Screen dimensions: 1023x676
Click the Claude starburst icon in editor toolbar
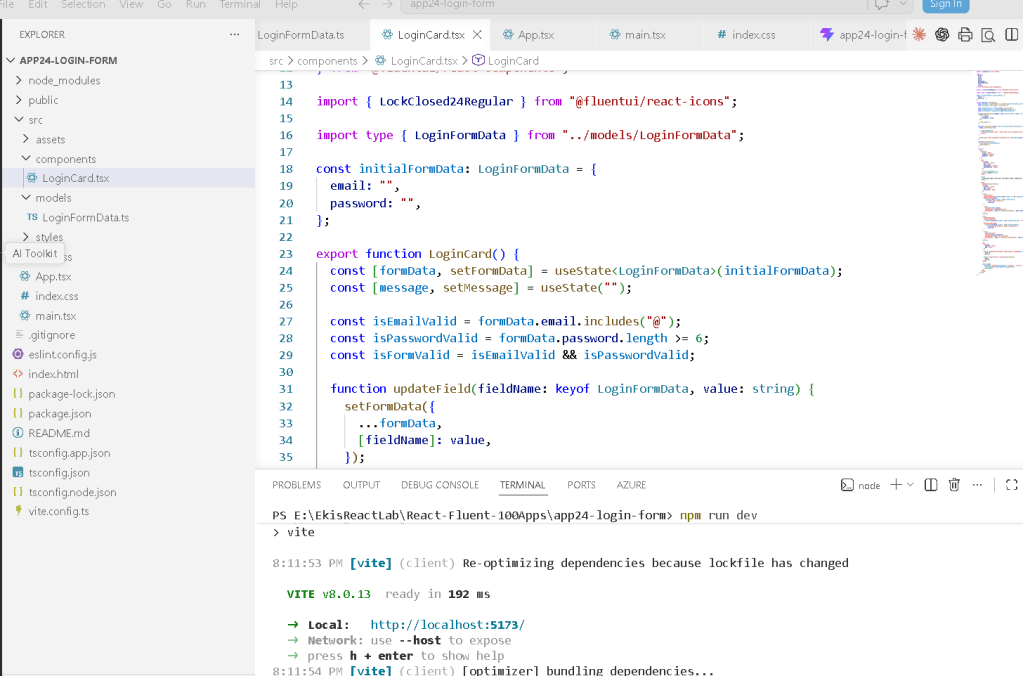[919, 35]
